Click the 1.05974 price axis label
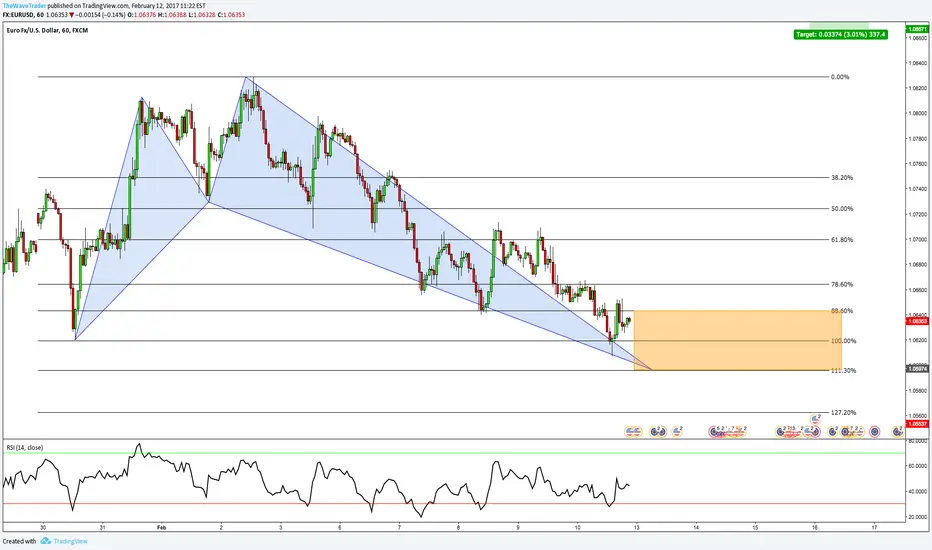The height and width of the screenshot is (550, 932). (918, 369)
